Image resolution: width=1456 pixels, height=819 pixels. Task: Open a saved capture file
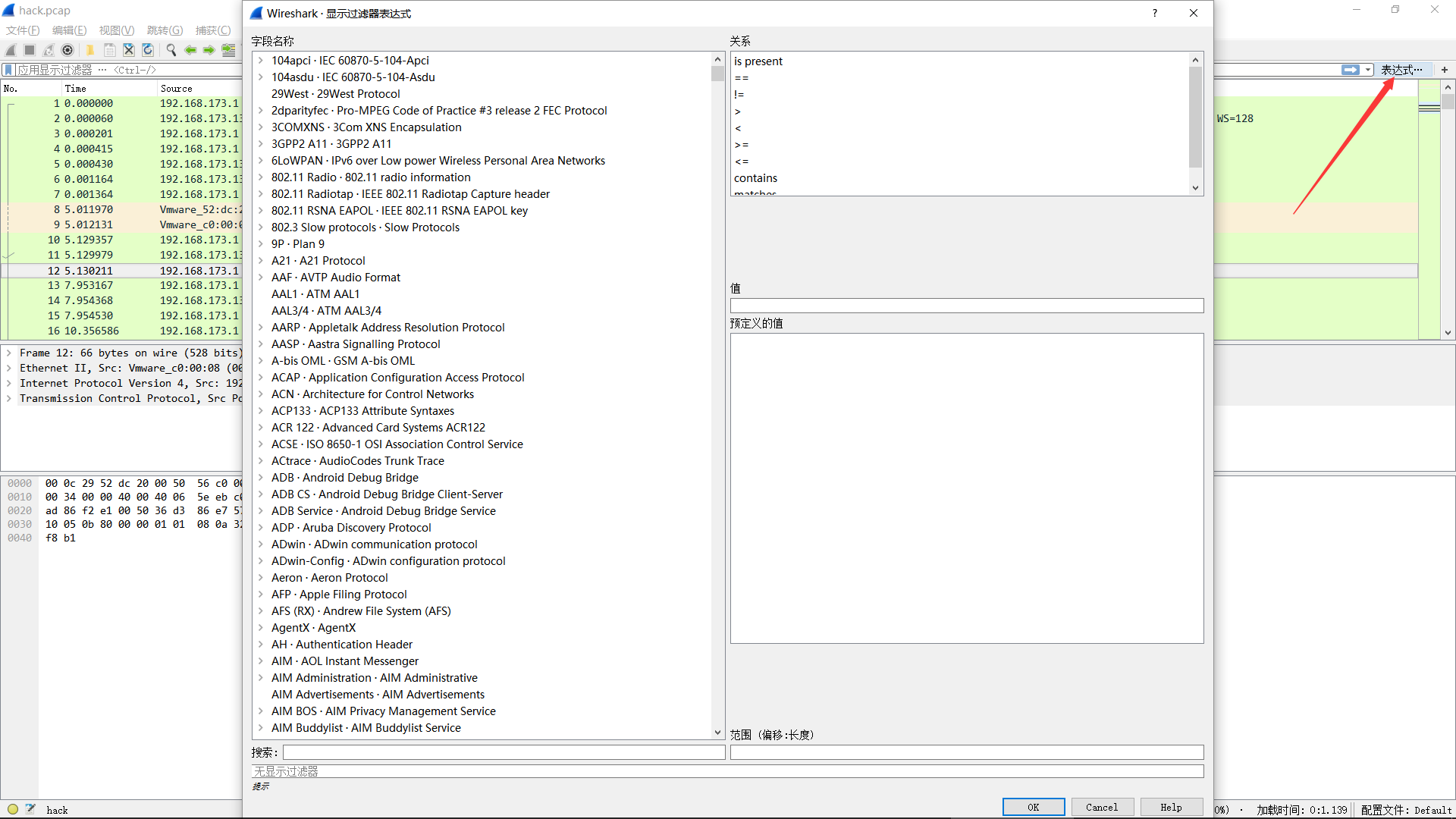[89, 50]
